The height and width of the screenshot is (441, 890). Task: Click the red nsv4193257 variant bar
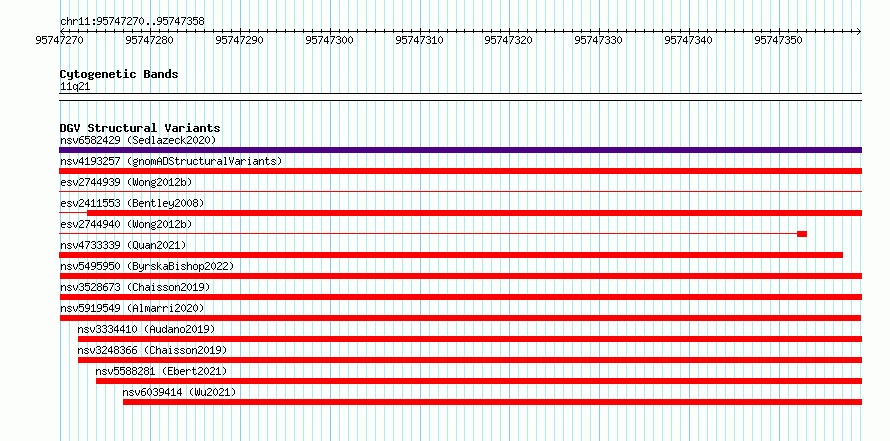[x=460, y=171]
